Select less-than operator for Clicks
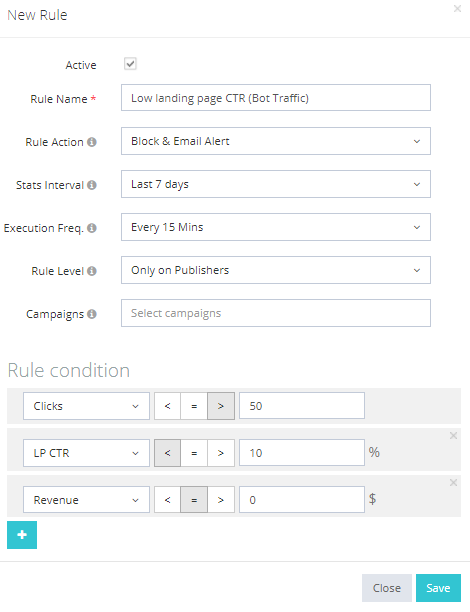The width and height of the screenshot is (470, 612). point(167,406)
